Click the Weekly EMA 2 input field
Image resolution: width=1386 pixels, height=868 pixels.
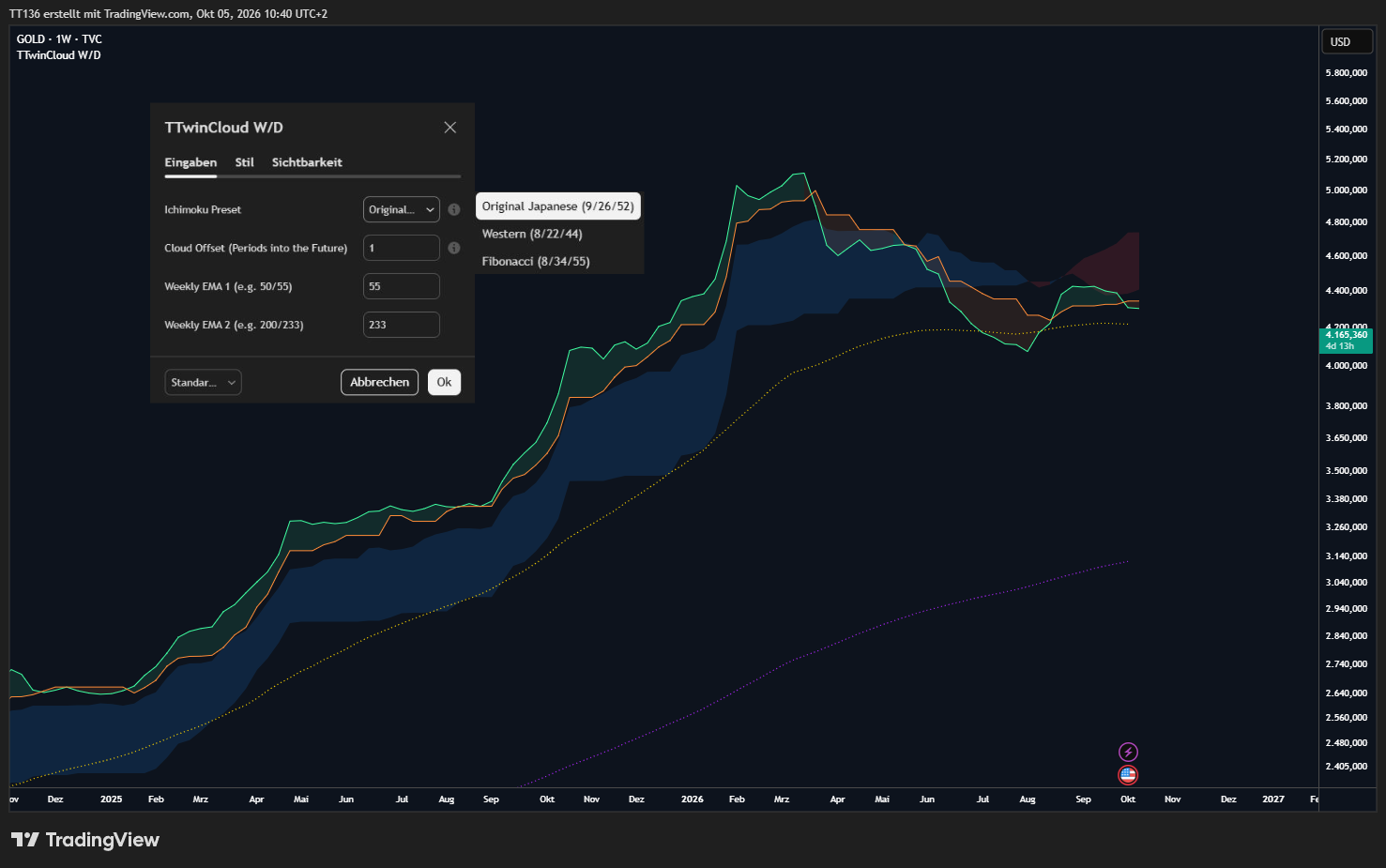(x=402, y=325)
